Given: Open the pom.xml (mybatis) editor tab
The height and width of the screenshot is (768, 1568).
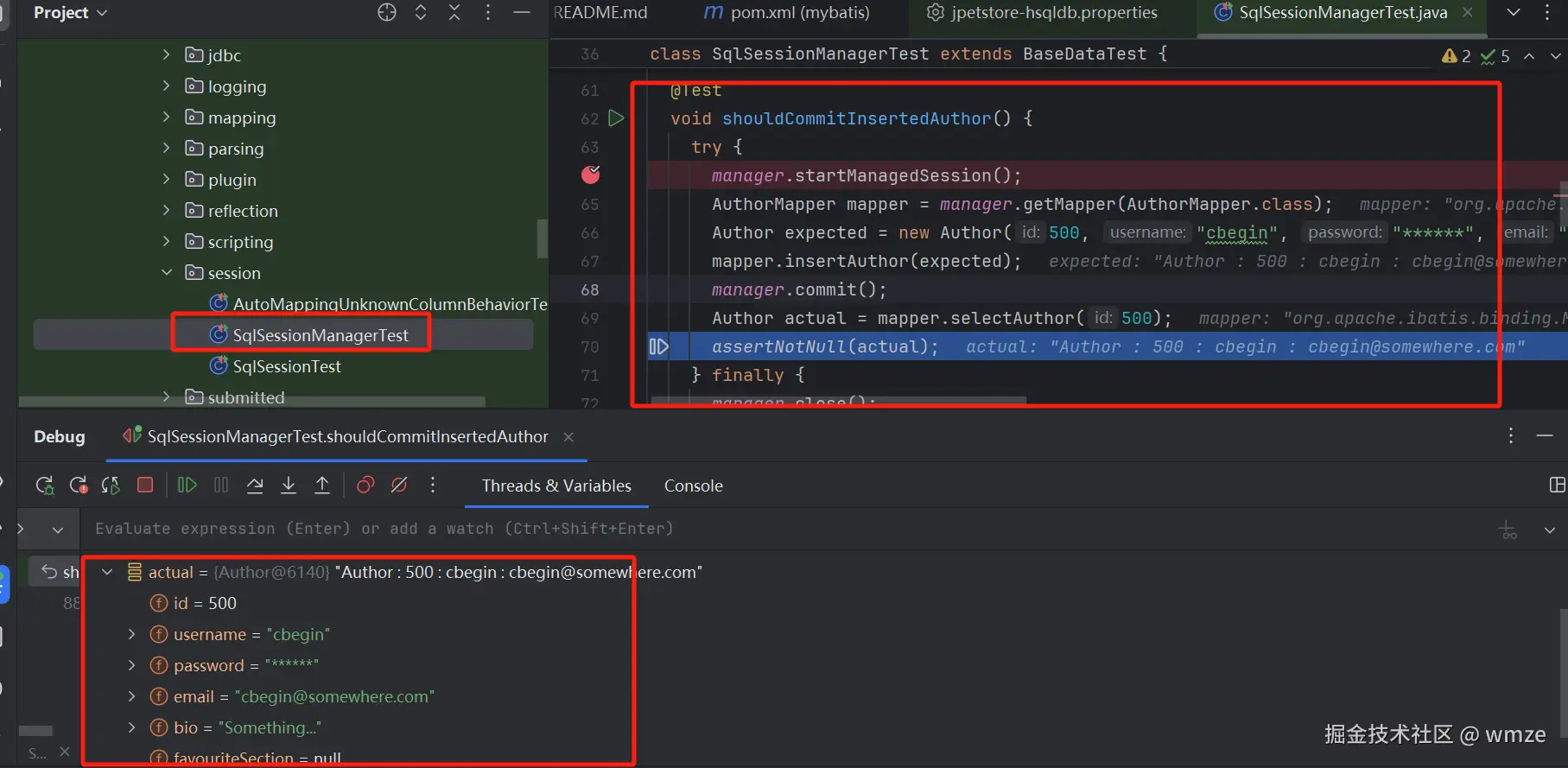Looking at the screenshot, I should (x=786, y=12).
